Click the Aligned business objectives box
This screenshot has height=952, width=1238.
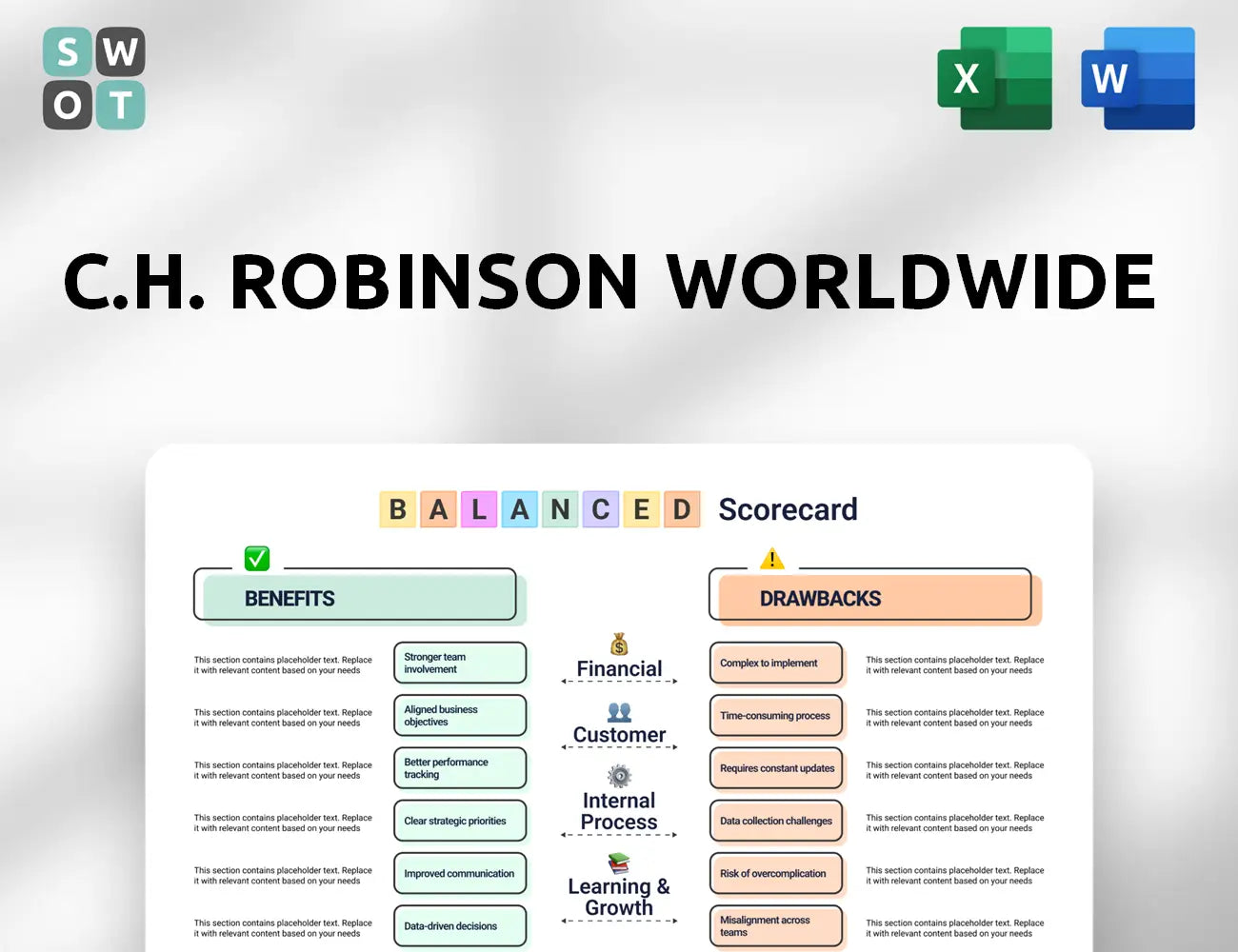[460, 715]
